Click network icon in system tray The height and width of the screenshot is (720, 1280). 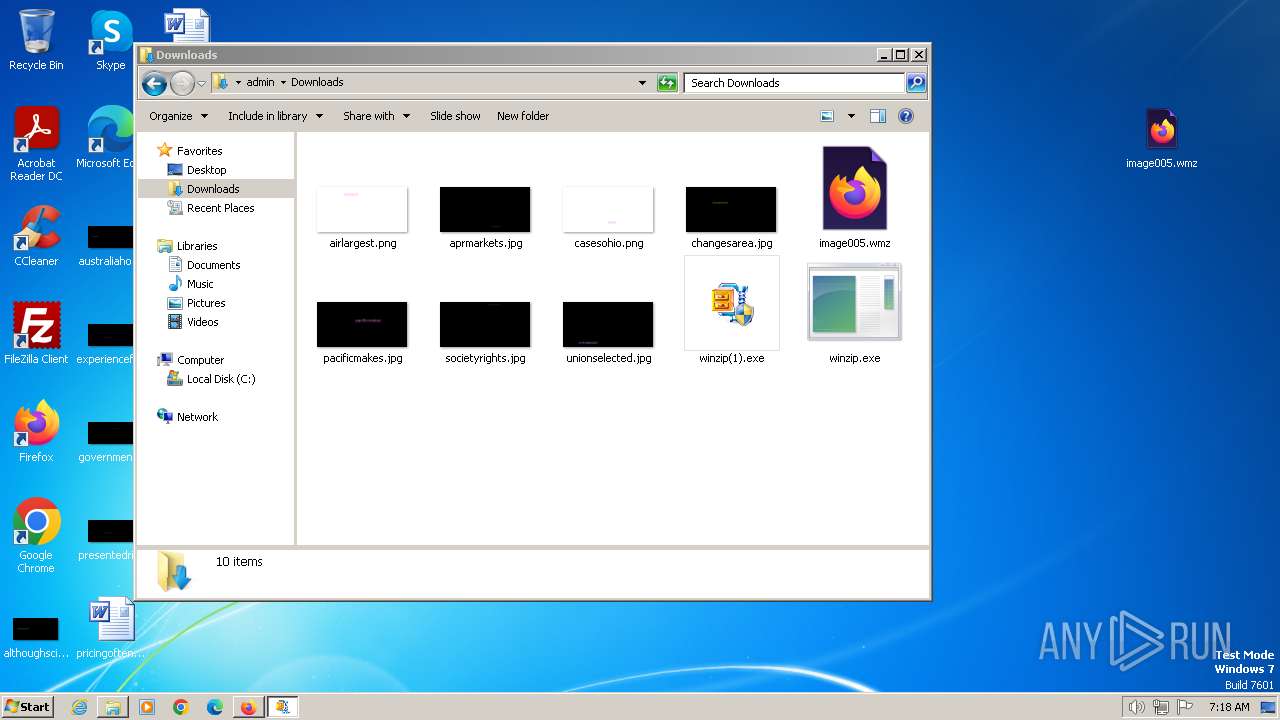tap(1161, 707)
